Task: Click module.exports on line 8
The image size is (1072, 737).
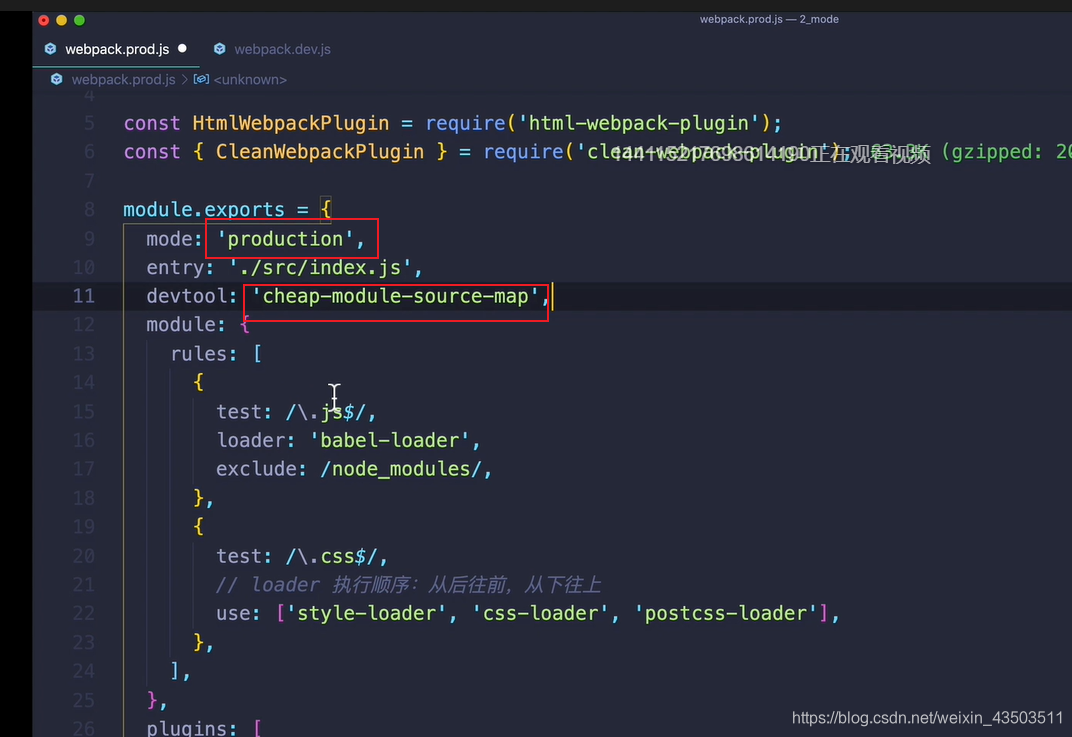Action: coord(204,209)
